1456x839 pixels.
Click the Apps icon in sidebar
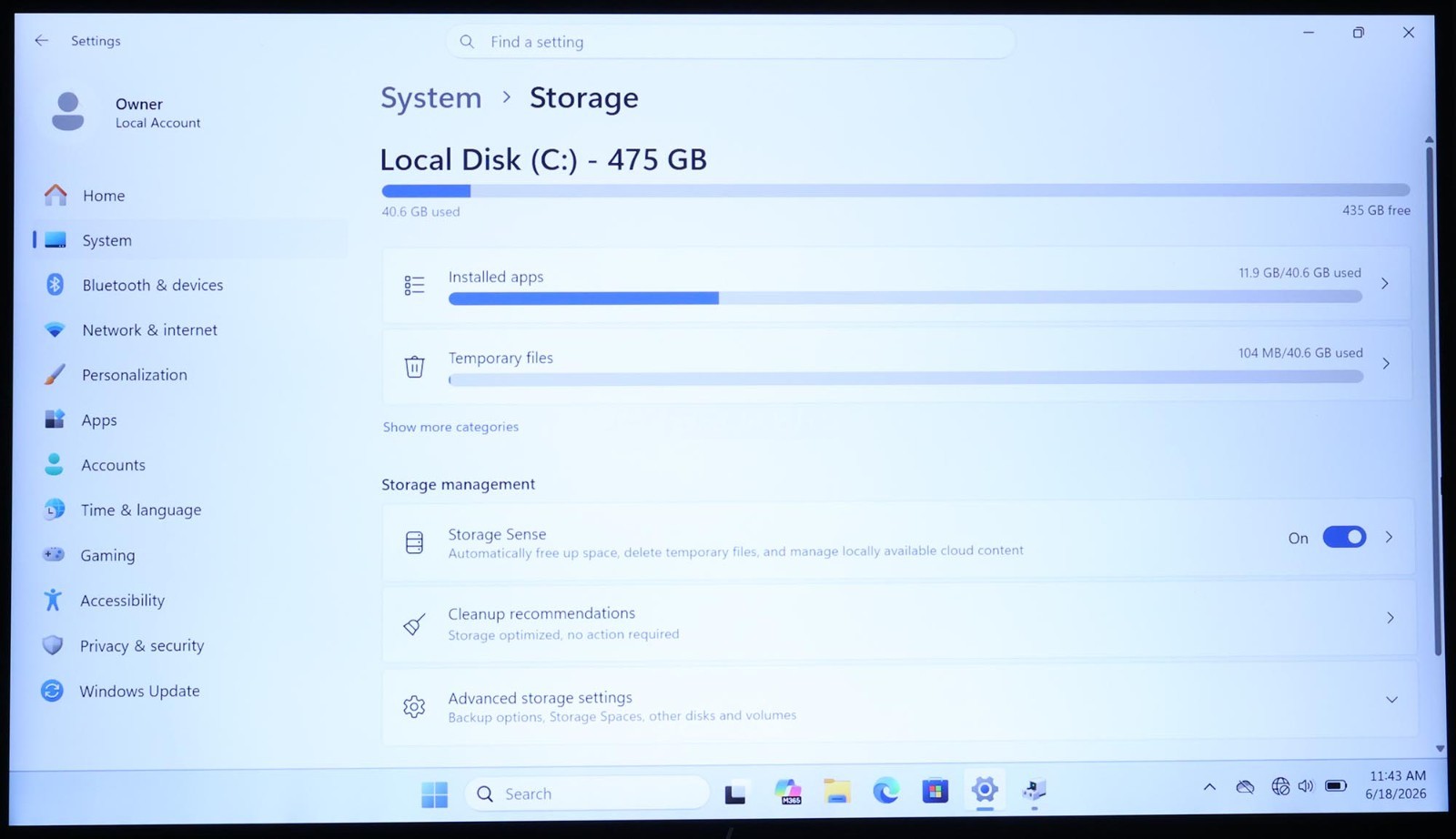point(55,419)
